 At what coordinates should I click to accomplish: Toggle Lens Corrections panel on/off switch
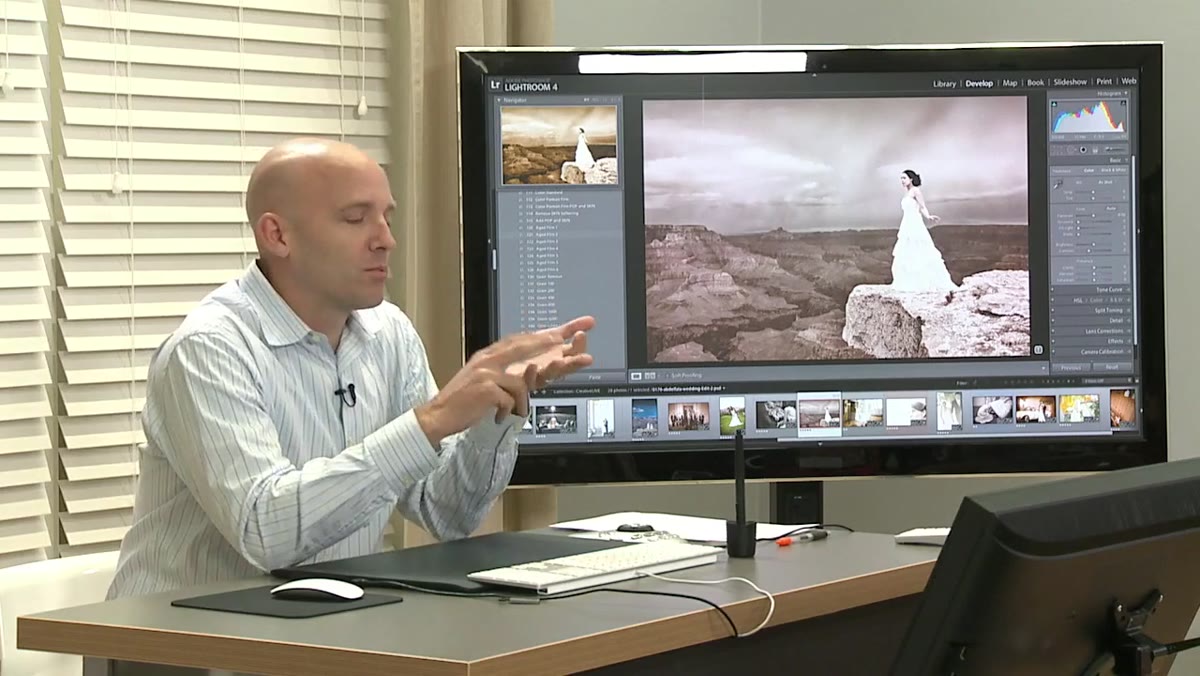coord(1052,331)
